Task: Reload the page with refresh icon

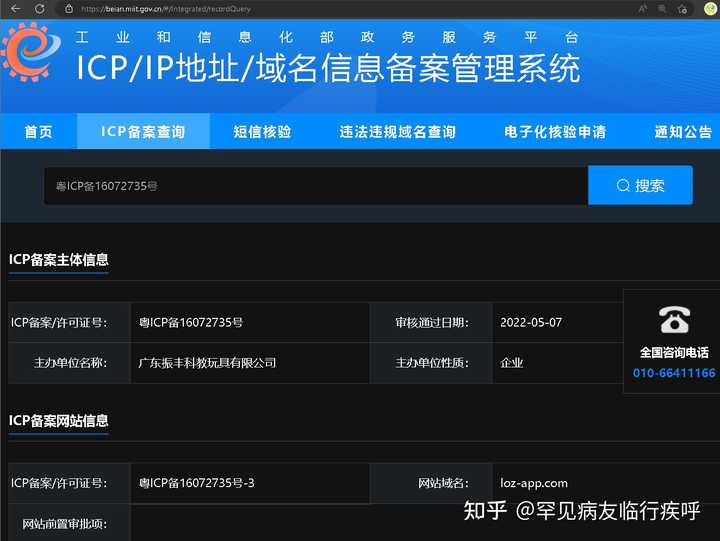Action: click(x=40, y=9)
